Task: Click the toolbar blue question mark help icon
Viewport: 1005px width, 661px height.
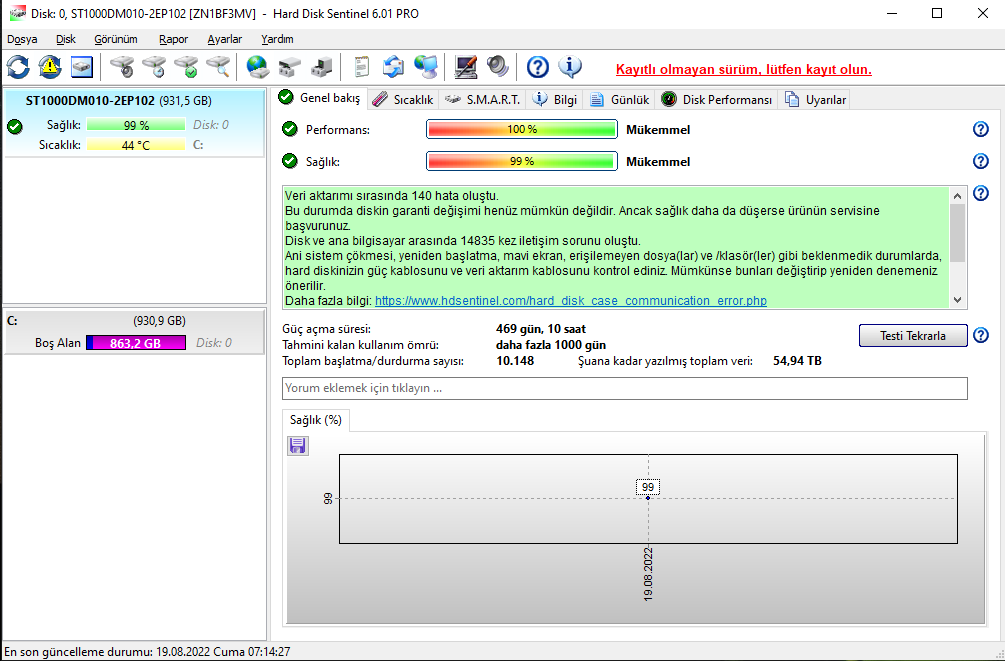Action: (x=538, y=67)
